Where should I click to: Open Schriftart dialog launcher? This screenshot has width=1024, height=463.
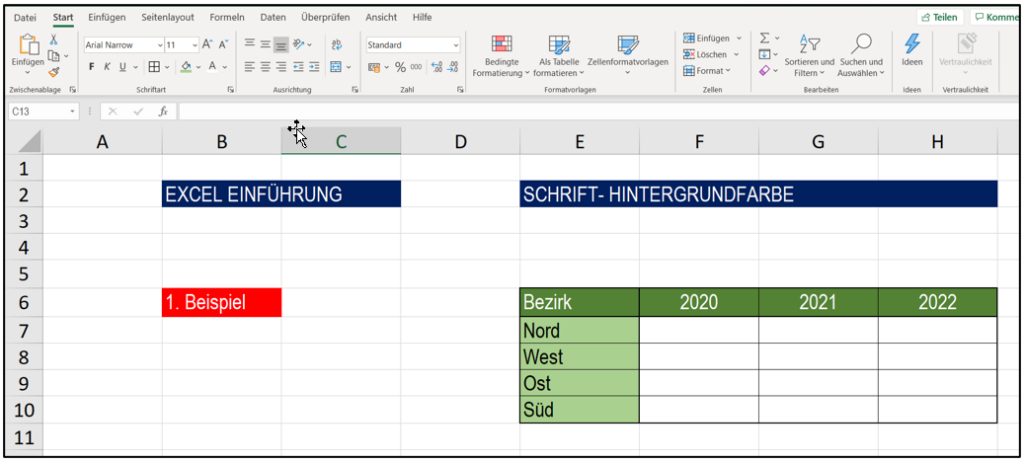[231, 89]
